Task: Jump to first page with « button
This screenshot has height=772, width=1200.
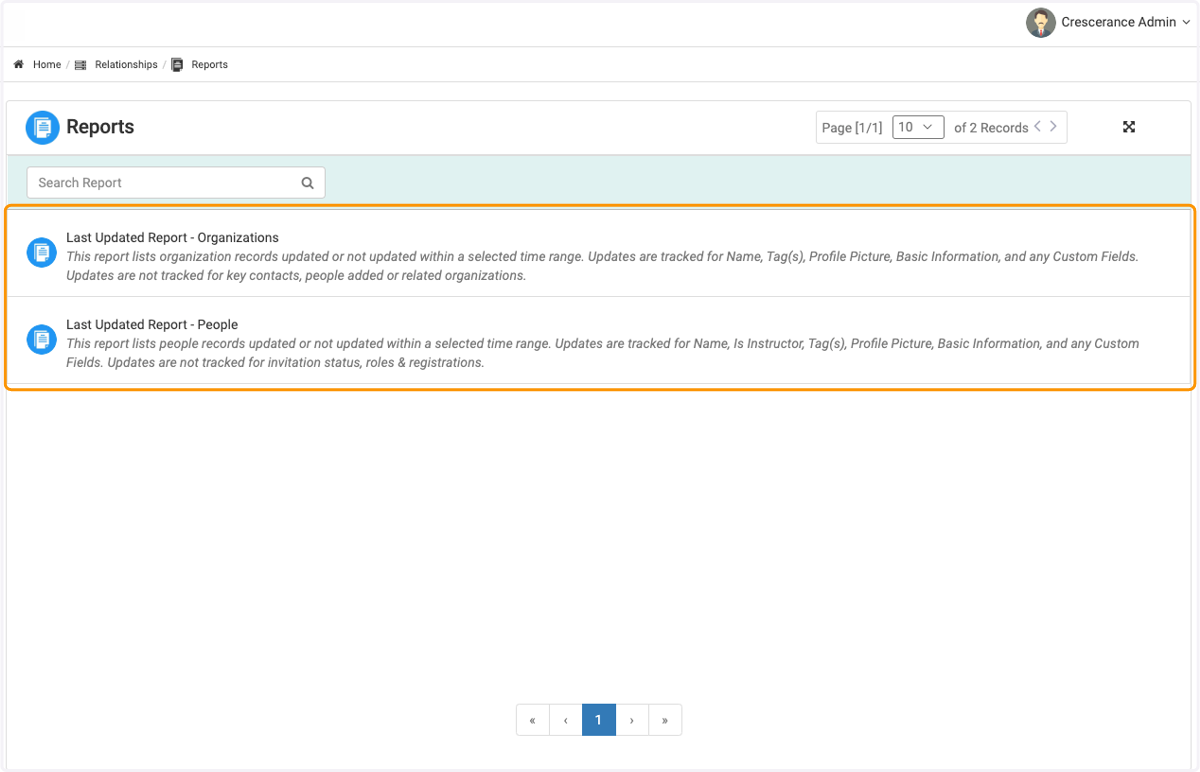Action: (x=533, y=720)
